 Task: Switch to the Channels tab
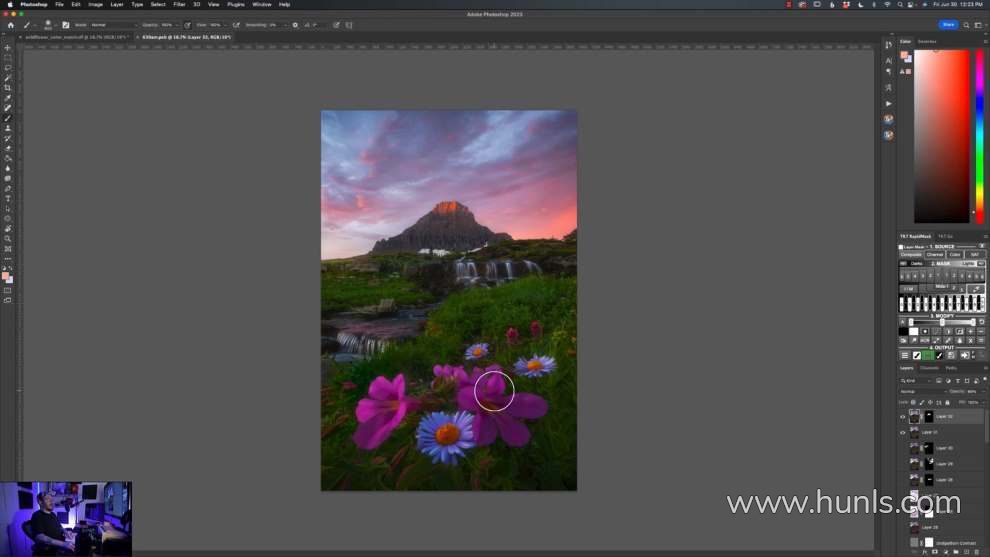930,368
